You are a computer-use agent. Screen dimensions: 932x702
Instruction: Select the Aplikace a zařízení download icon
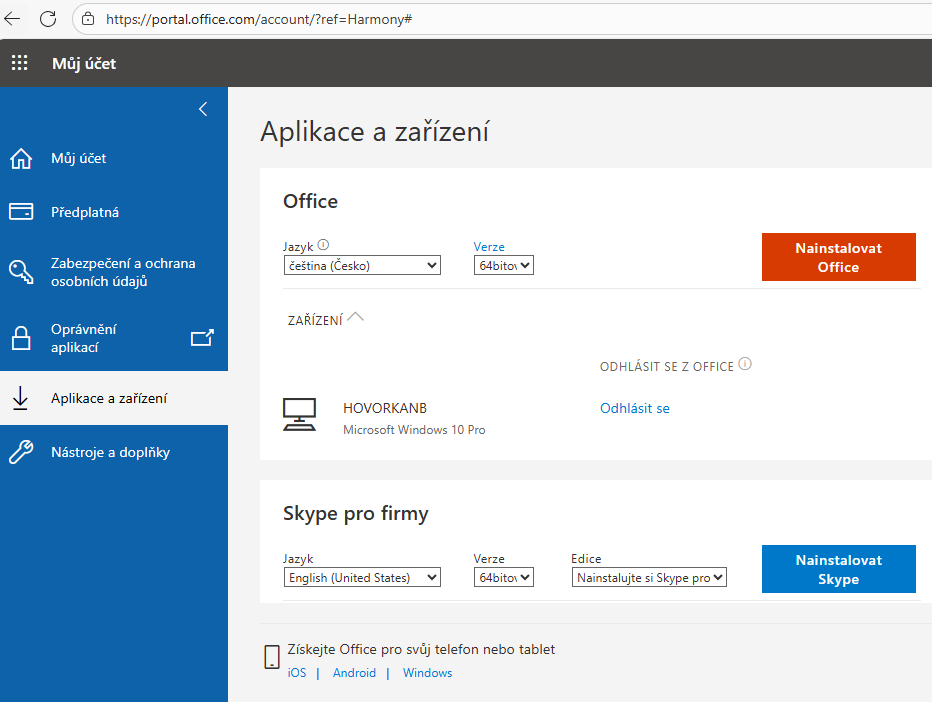click(20, 398)
